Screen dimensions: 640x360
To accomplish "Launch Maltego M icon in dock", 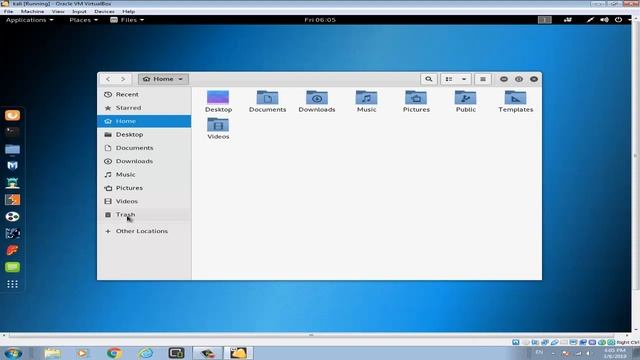I will [x=12, y=166].
